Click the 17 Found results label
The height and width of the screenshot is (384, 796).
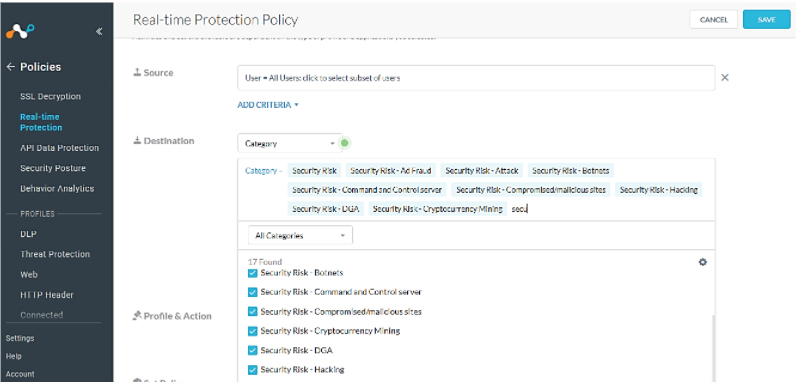pos(264,262)
